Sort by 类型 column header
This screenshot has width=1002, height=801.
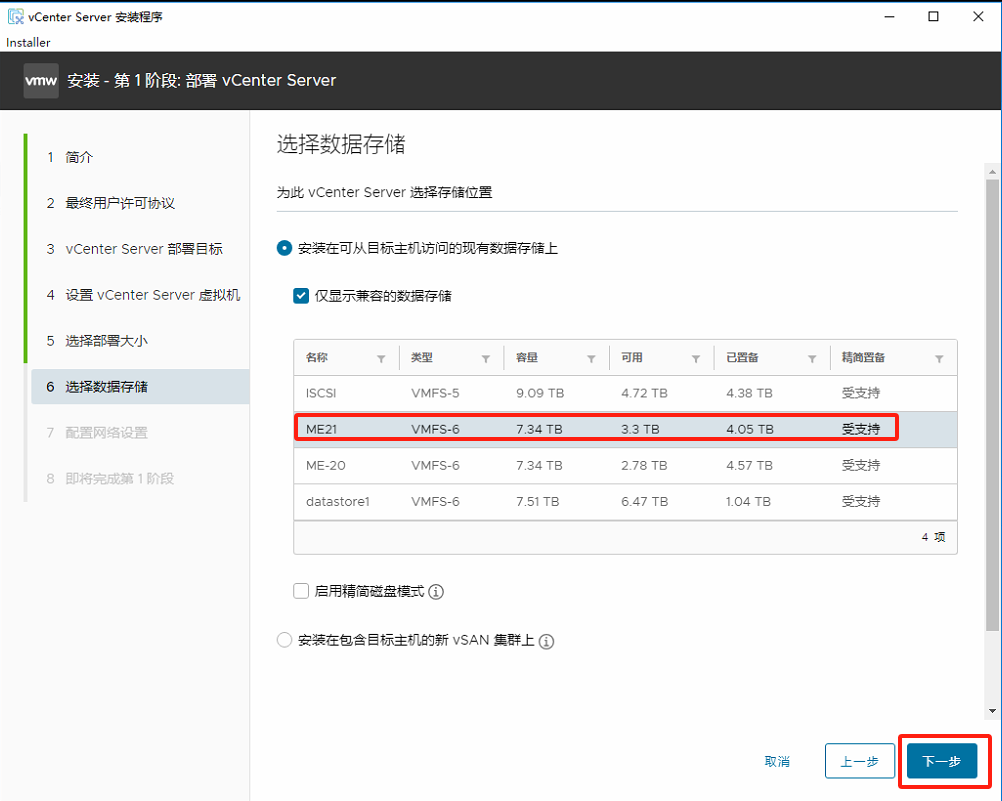422,357
